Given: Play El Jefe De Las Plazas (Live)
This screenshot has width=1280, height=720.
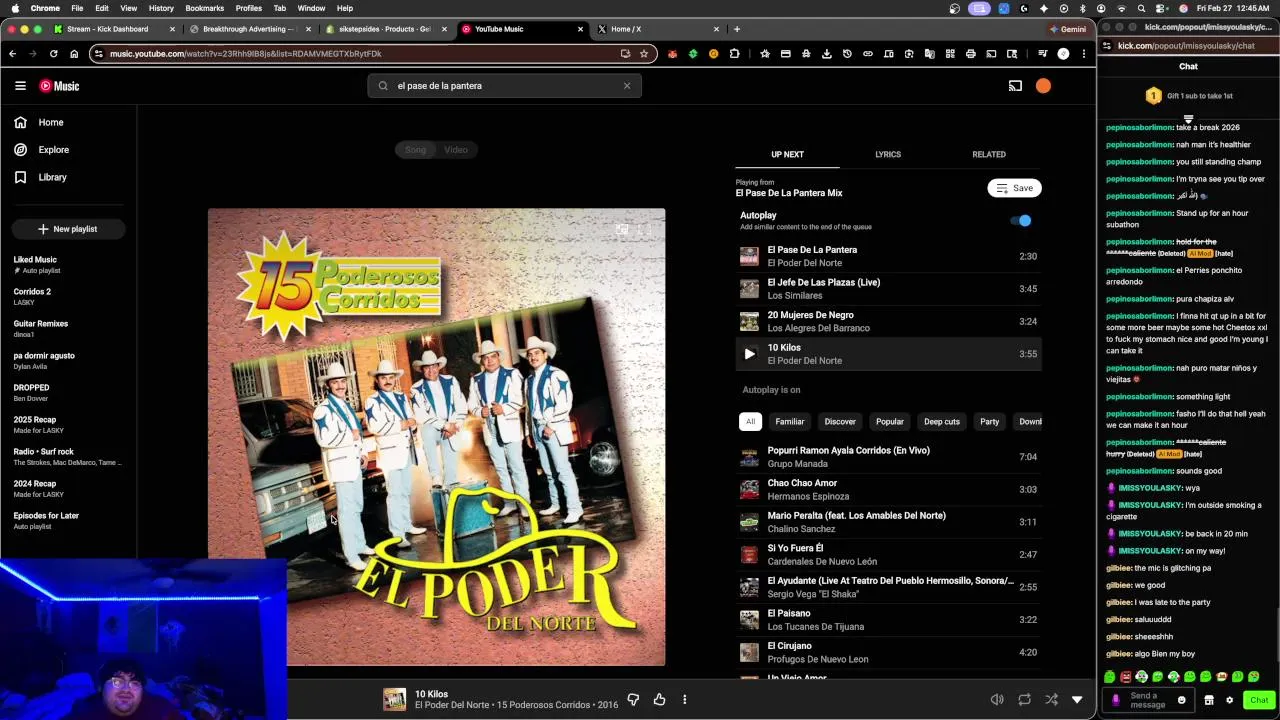Looking at the screenshot, I should tap(888, 289).
